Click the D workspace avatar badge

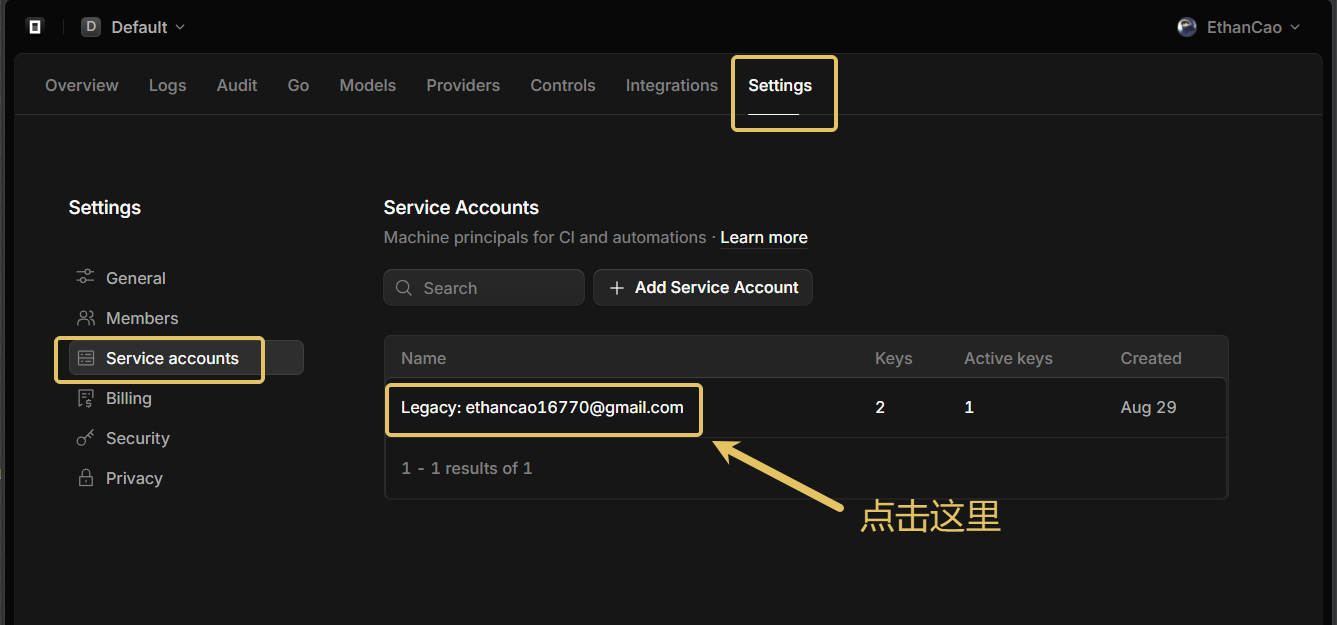point(91,27)
